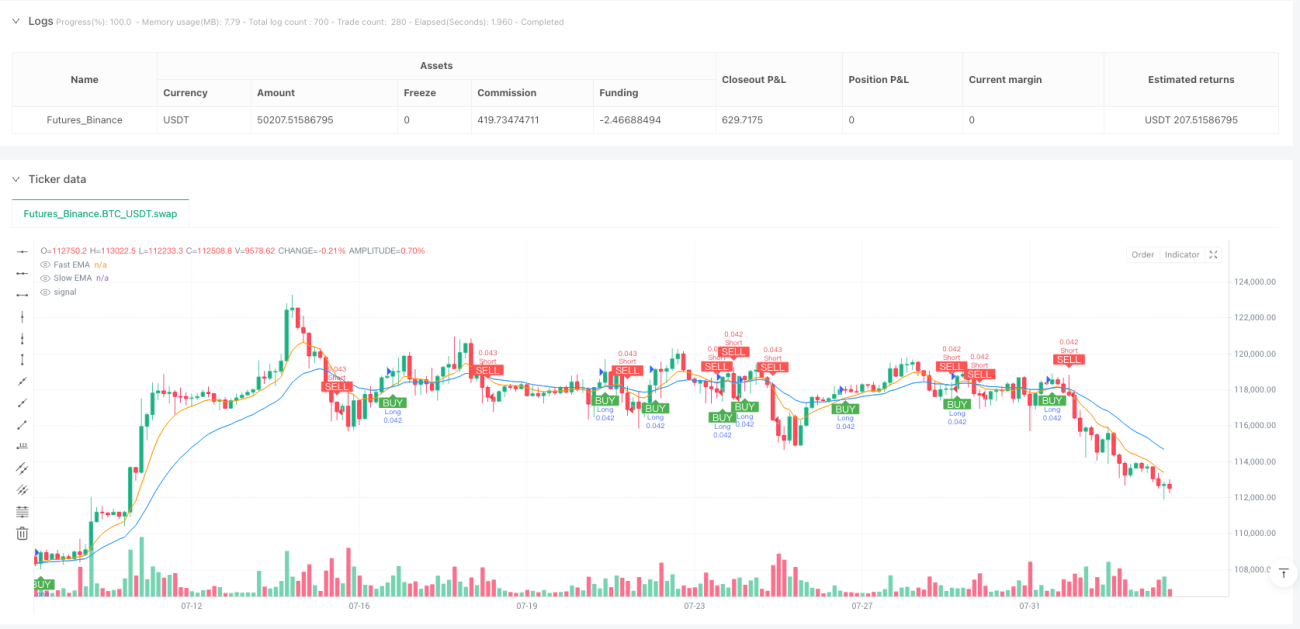The image size is (1300, 629).
Task: Select the parallel channel drawing tool
Action: 22,468
